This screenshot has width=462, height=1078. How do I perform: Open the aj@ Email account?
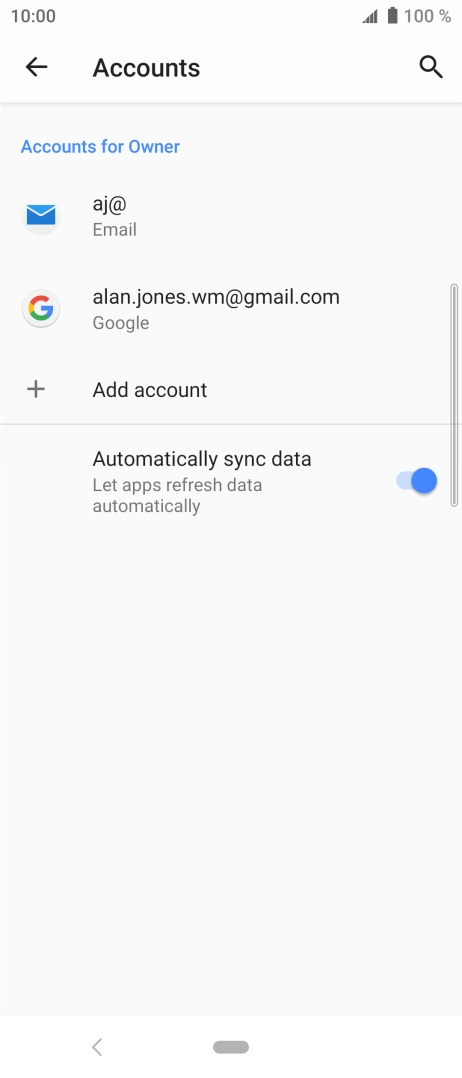click(x=231, y=216)
